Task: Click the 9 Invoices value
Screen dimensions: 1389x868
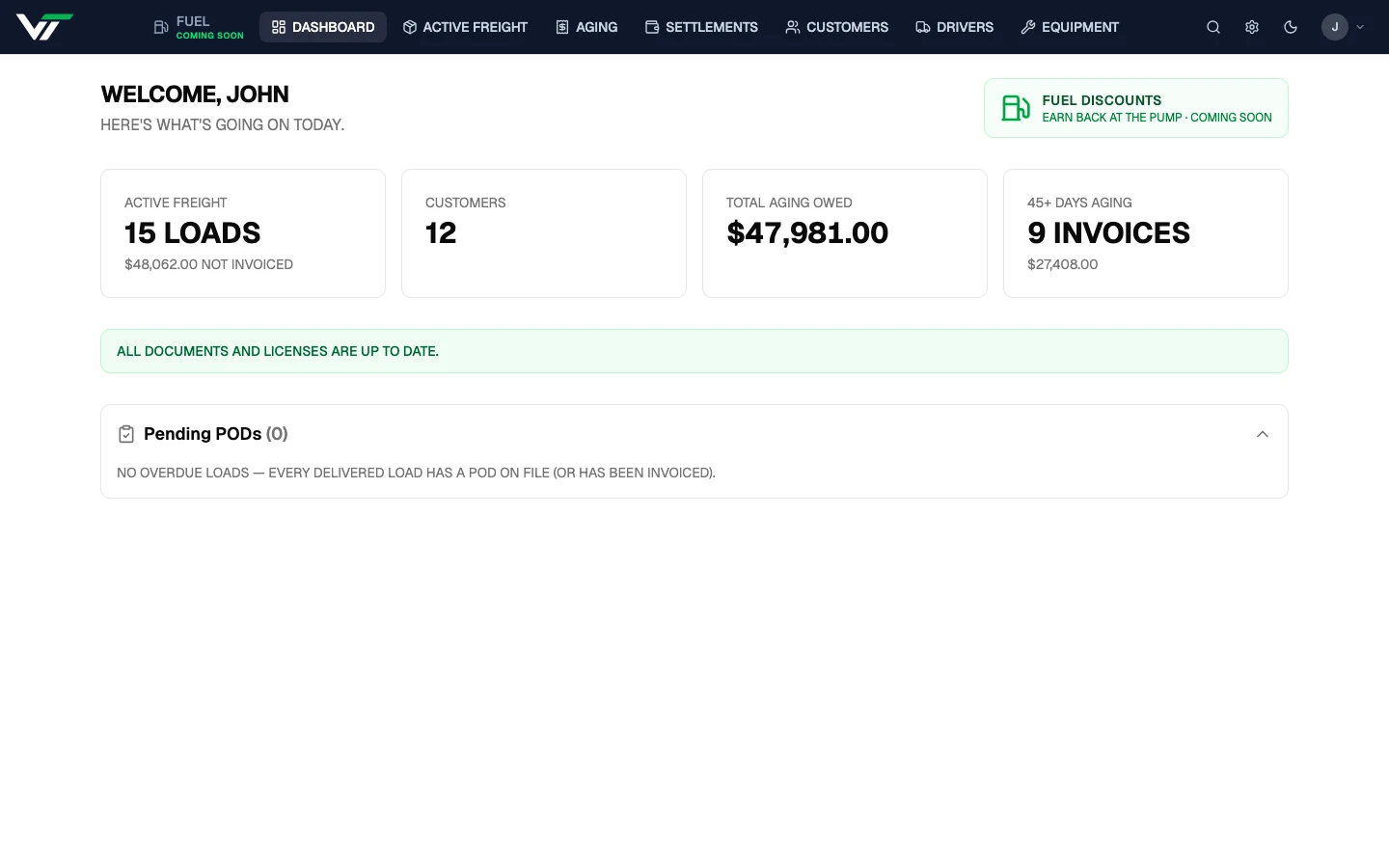Action: point(1108,233)
